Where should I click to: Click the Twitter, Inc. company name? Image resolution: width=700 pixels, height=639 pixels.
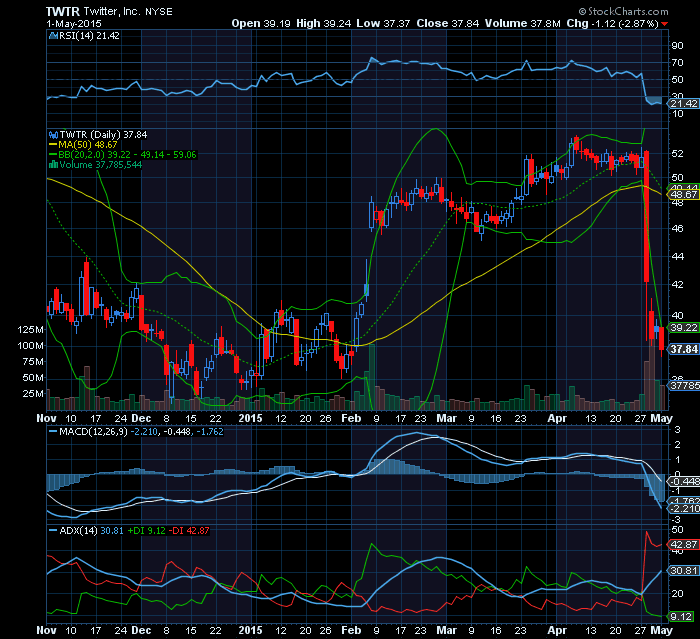[x=112, y=12]
